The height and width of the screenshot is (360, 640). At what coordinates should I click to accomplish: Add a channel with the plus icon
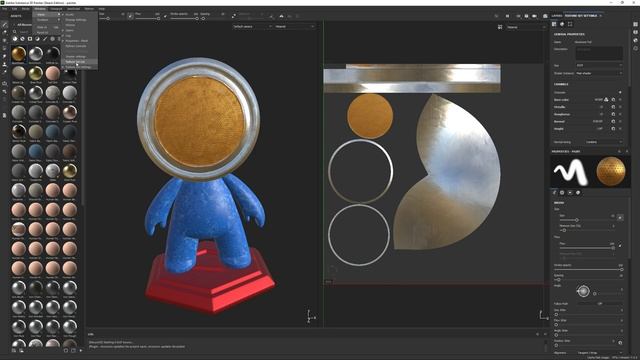click(620, 92)
